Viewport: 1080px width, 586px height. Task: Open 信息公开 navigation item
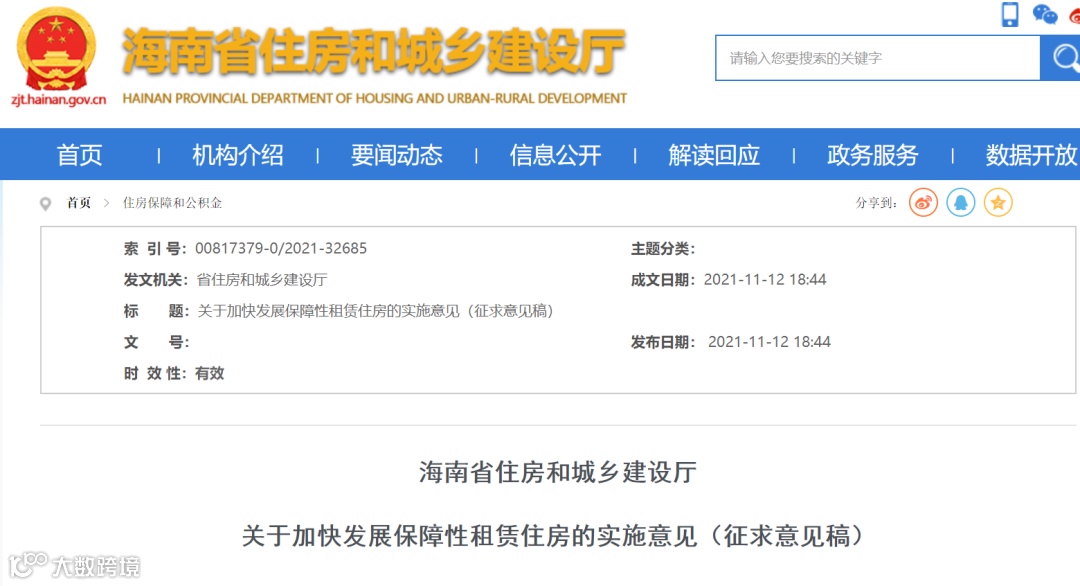(555, 155)
